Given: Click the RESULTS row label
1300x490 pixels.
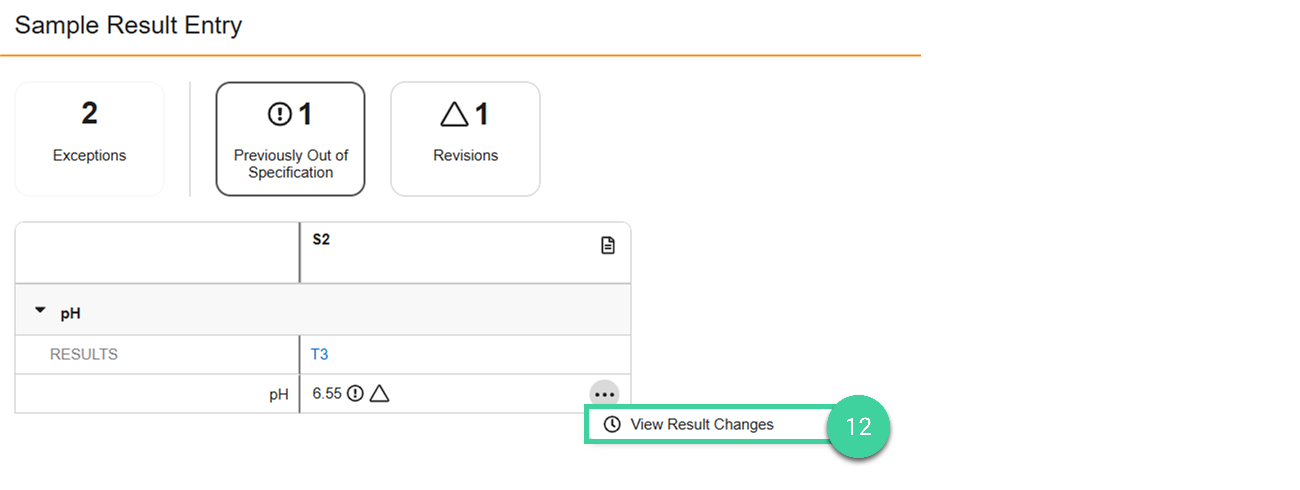Looking at the screenshot, I should click(84, 354).
